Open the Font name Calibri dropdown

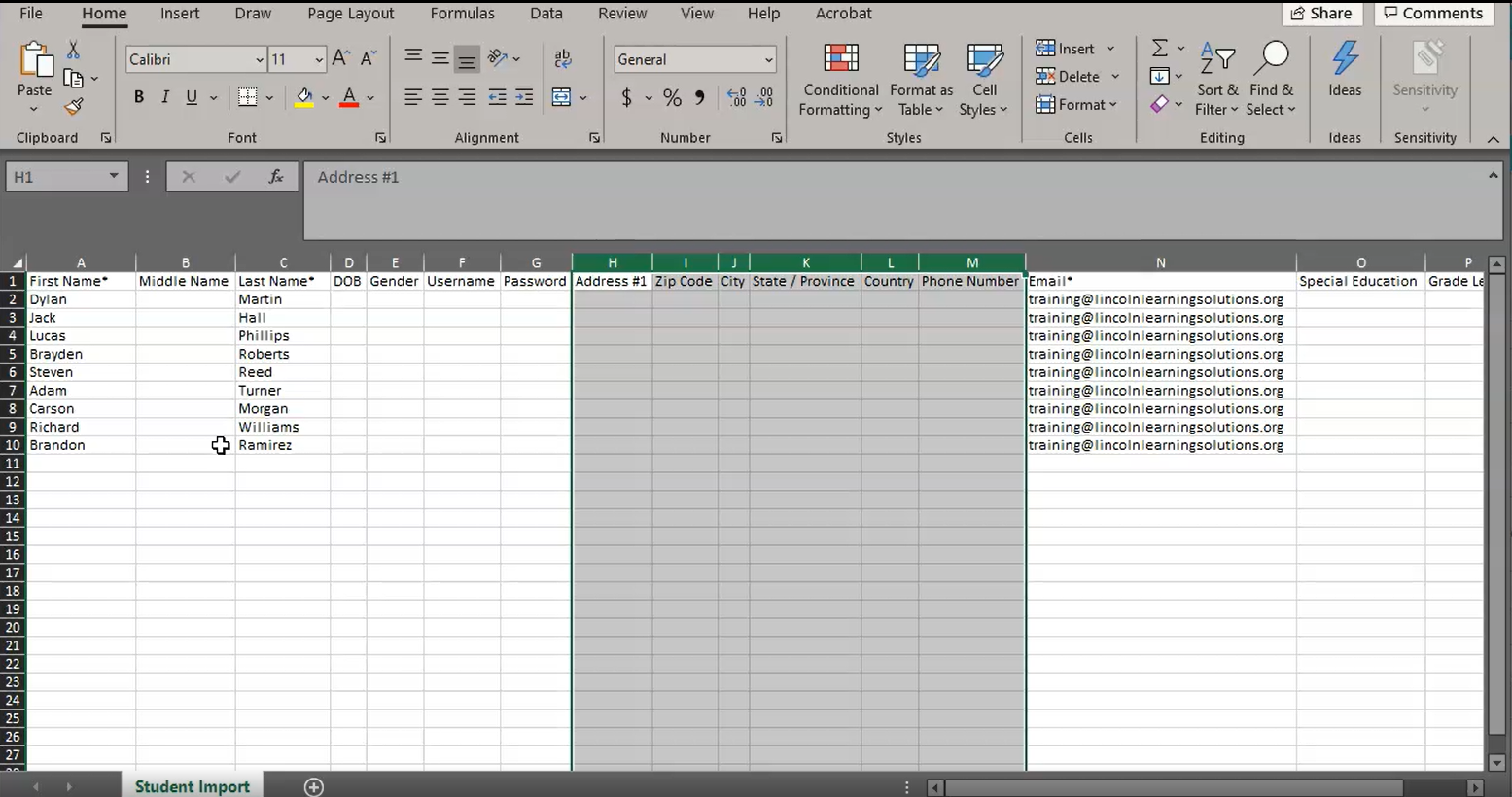click(x=260, y=60)
